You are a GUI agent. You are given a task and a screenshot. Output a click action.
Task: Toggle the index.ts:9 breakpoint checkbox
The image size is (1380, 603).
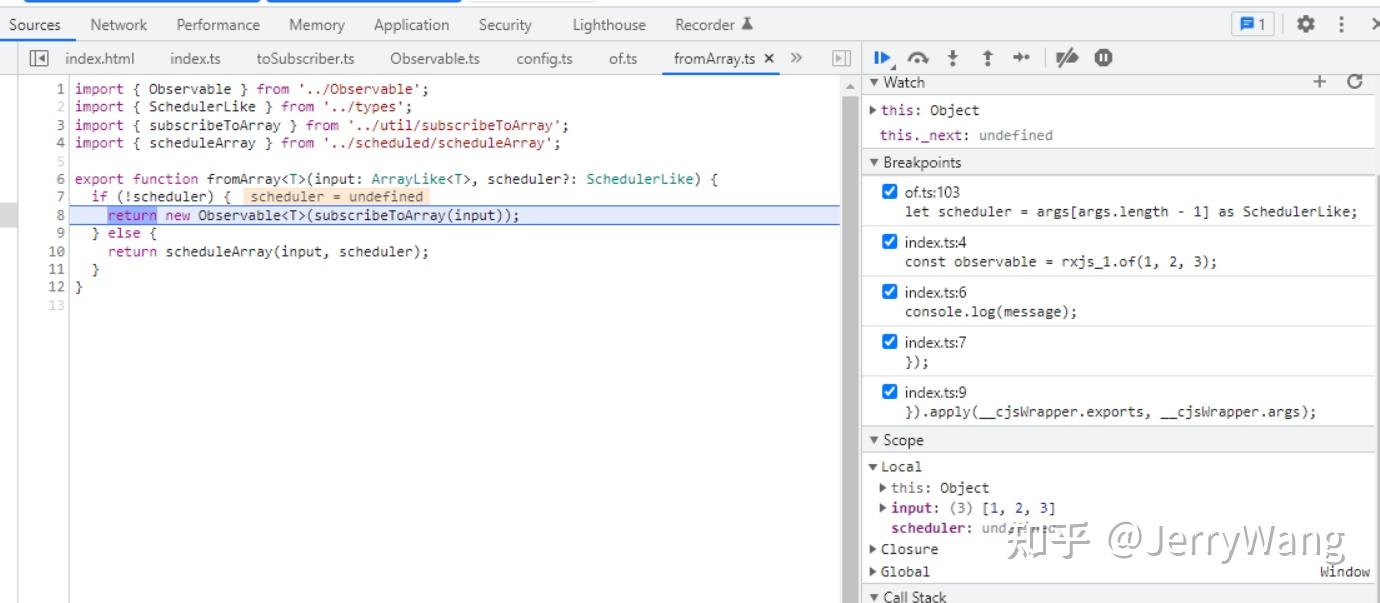890,392
